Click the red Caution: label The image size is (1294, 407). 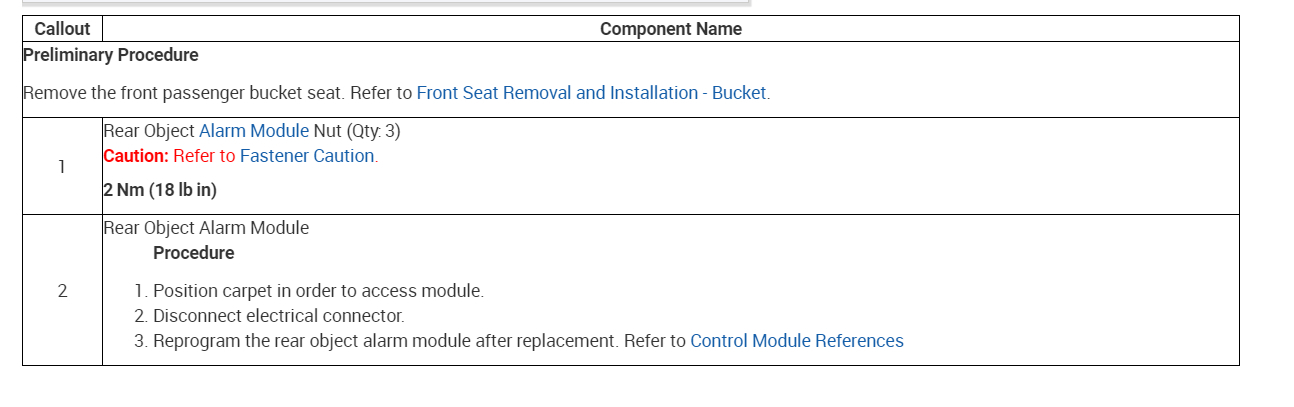pyautogui.click(x=136, y=156)
